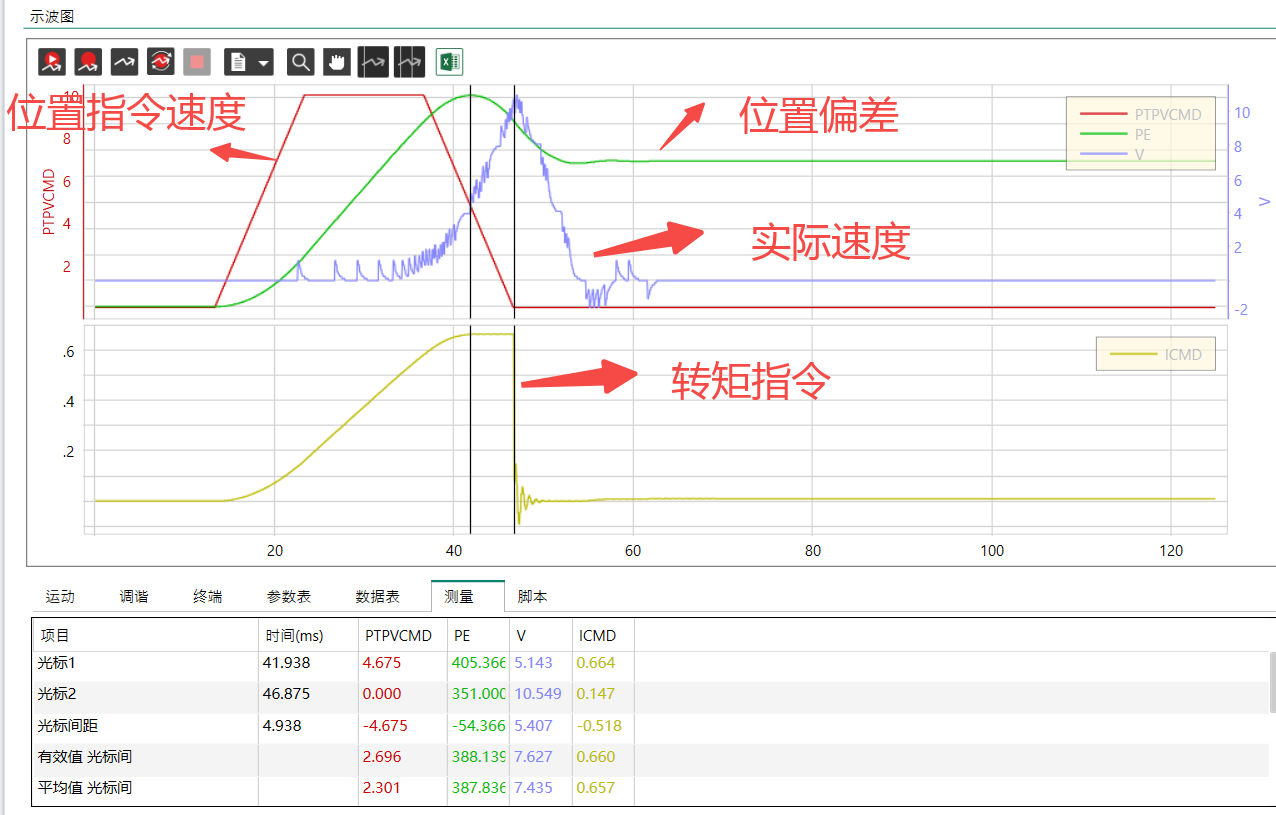The width and height of the screenshot is (1276, 815).
Task: Click the cursor spacing value 4.938
Action: tap(282, 726)
